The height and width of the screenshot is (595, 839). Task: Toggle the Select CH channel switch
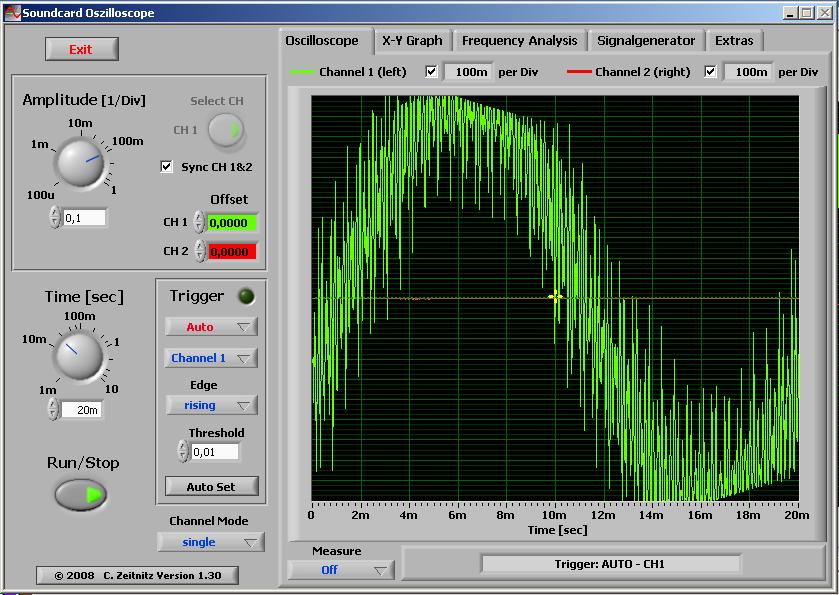click(226, 130)
